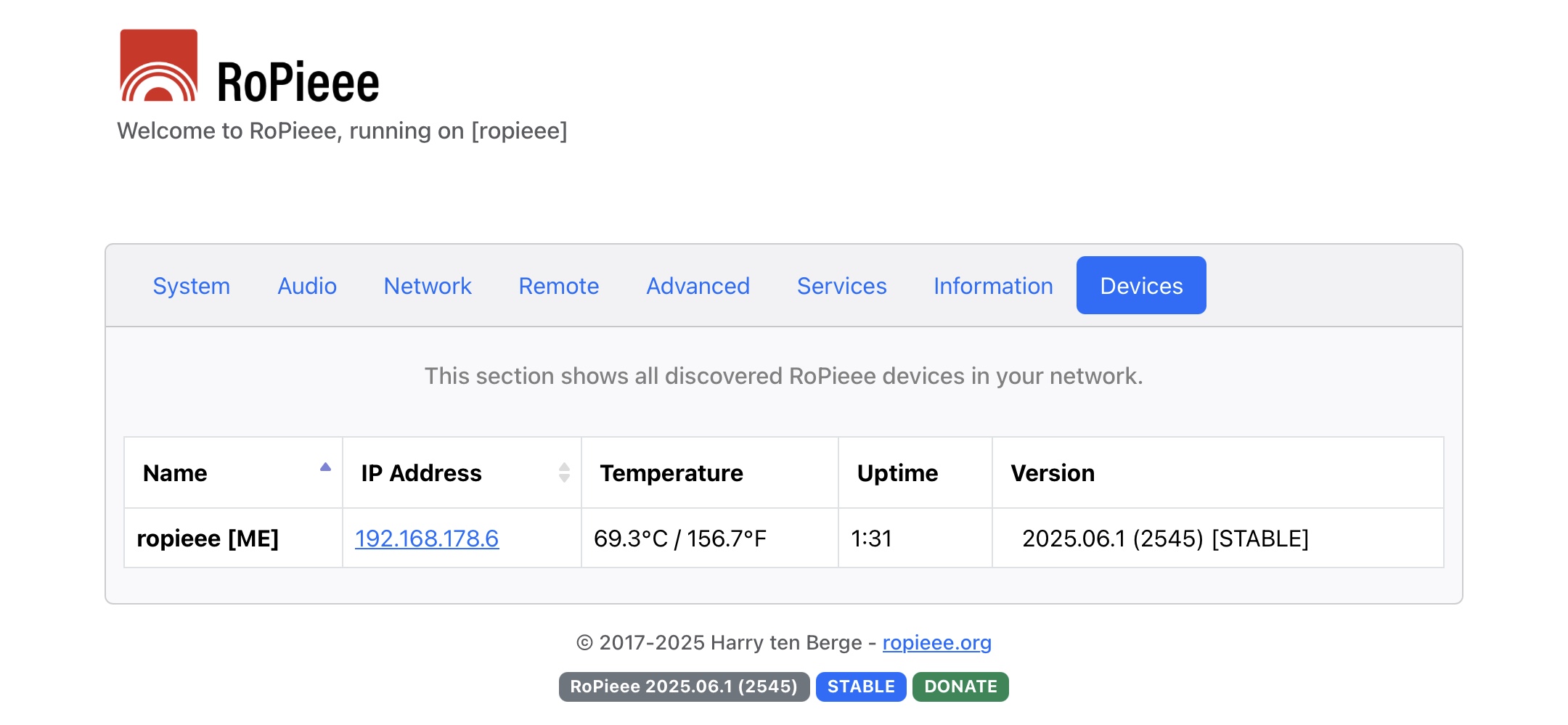Click the Name column header
Image resolution: width=1568 pixels, height=725 pixels.
click(x=233, y=472)
